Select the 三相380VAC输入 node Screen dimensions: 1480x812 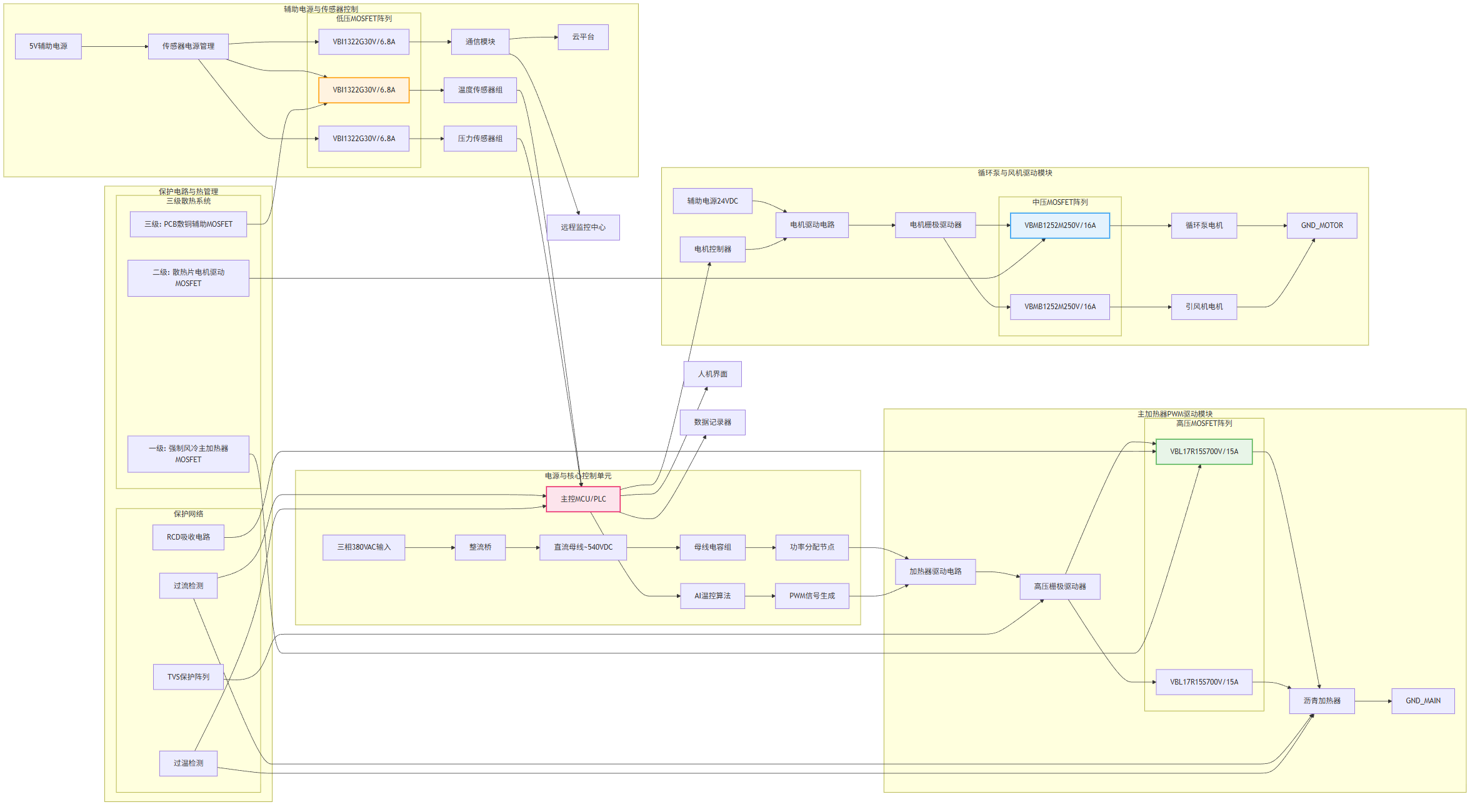364,547
